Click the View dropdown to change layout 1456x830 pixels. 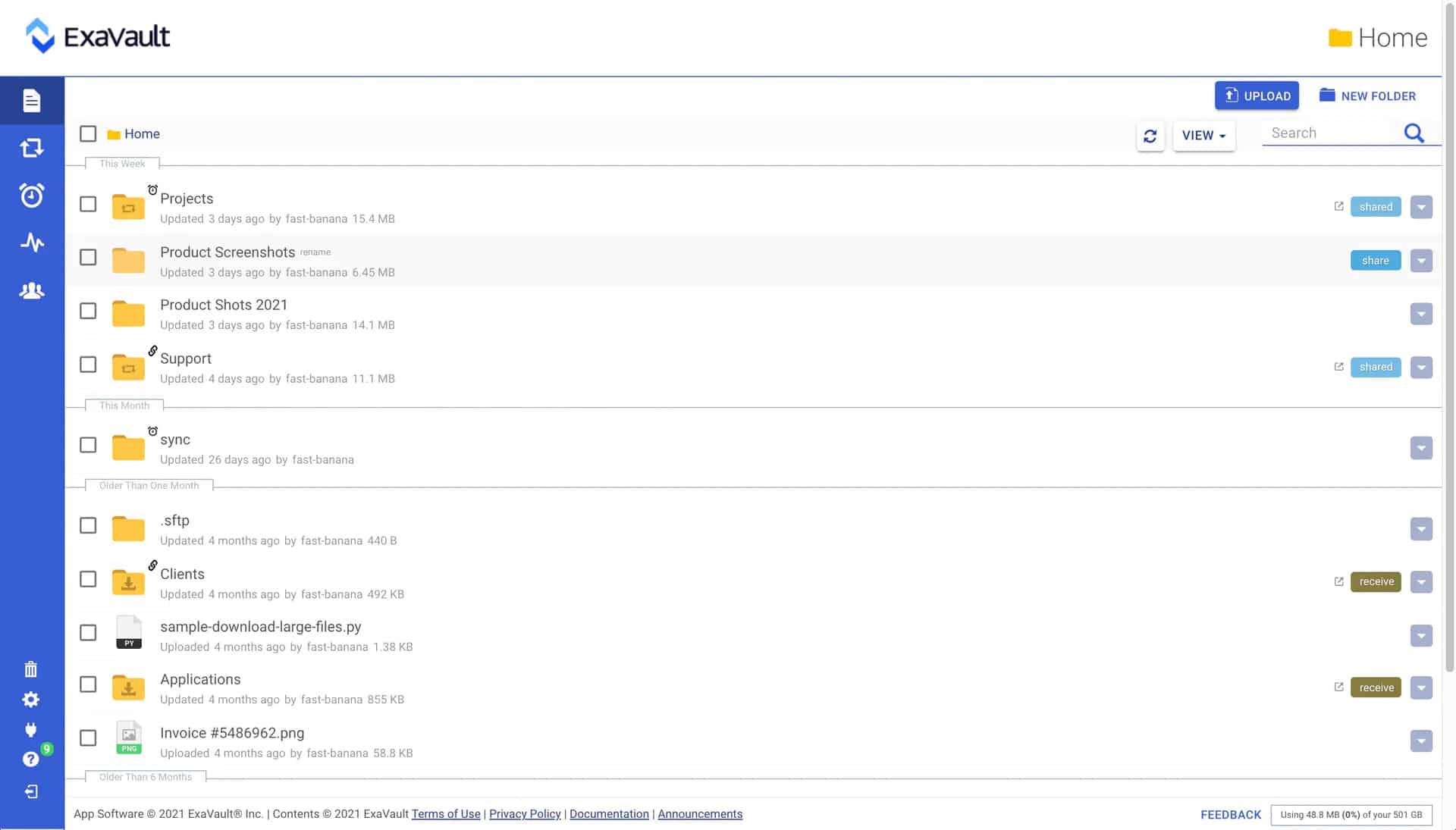[1203, 134]
